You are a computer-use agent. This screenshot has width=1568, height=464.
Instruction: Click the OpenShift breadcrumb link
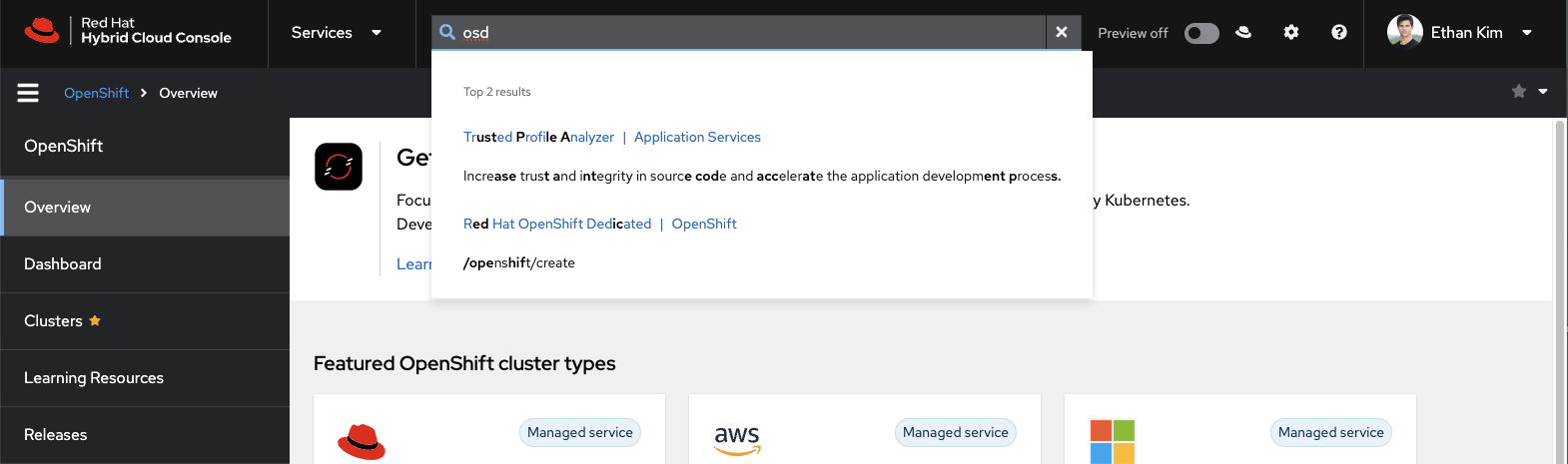click(x=96, y=93)
